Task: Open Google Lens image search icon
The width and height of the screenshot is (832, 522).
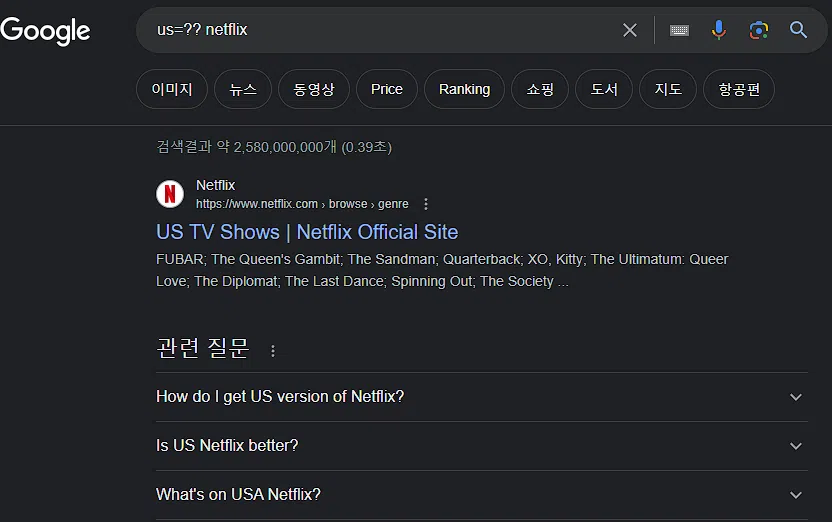Action: click(759, 30)
